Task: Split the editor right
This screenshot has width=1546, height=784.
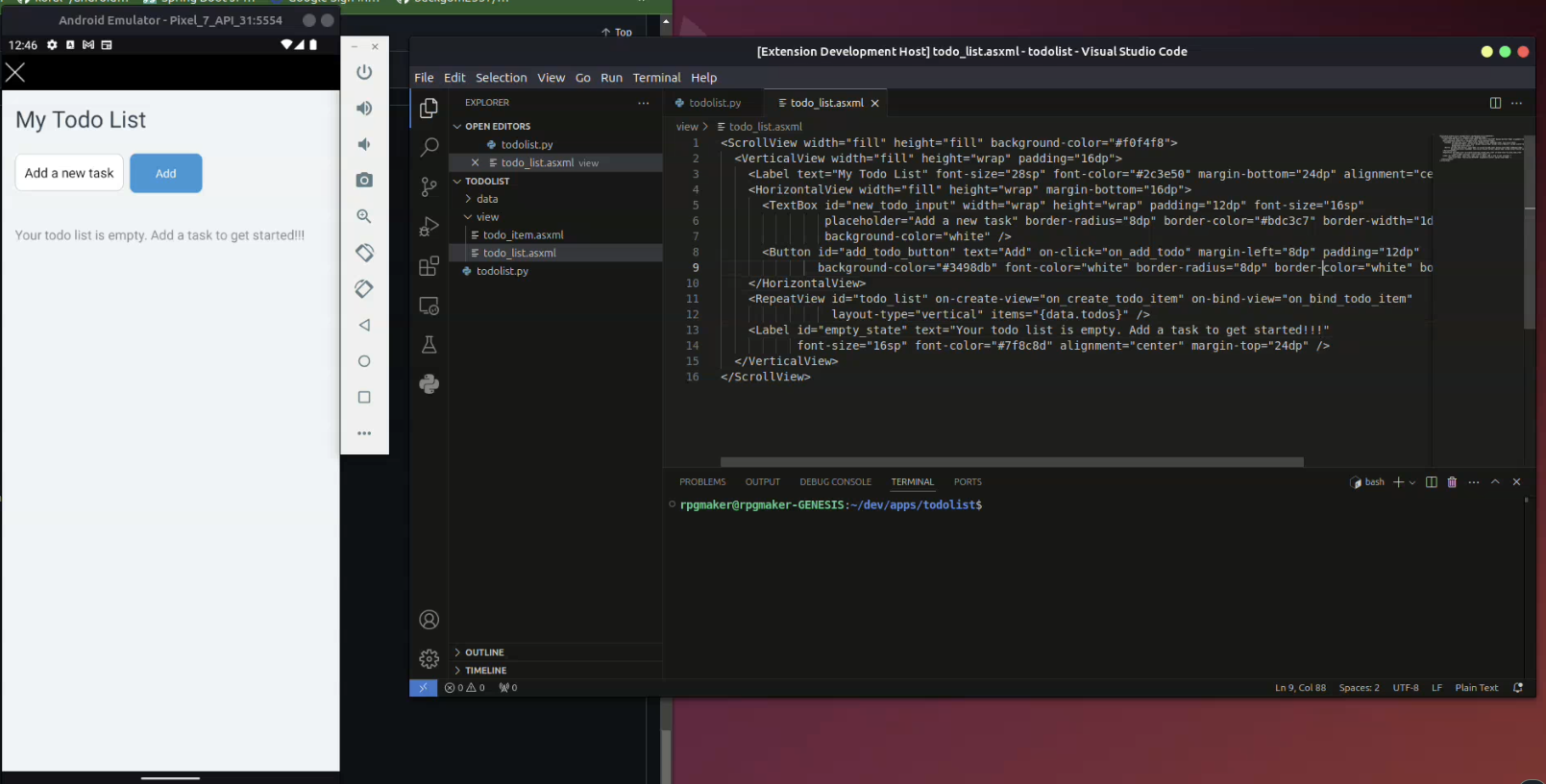Action: pyautogui.click(x=1495, y=103)
